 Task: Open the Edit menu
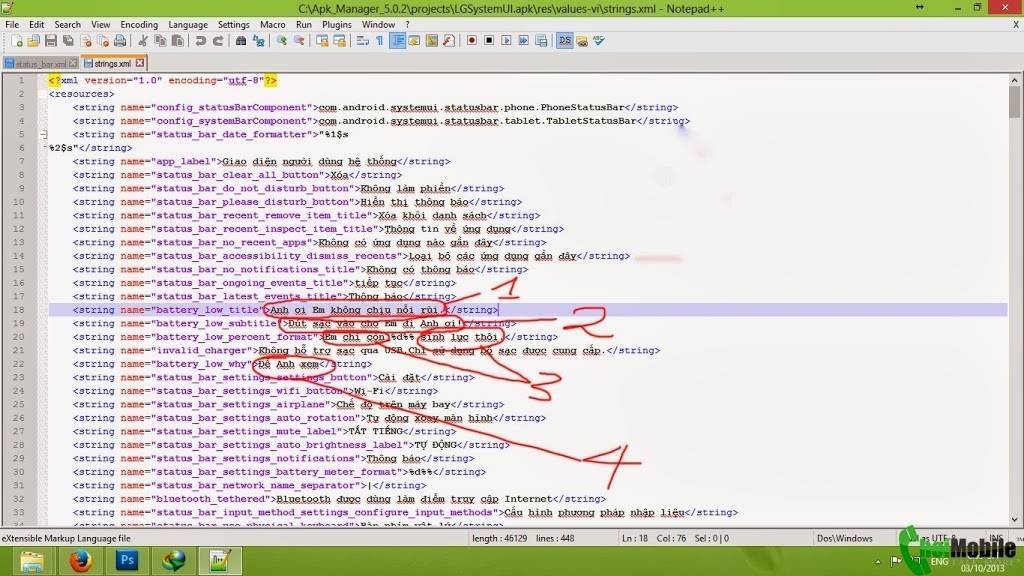[x=37, y=25]
